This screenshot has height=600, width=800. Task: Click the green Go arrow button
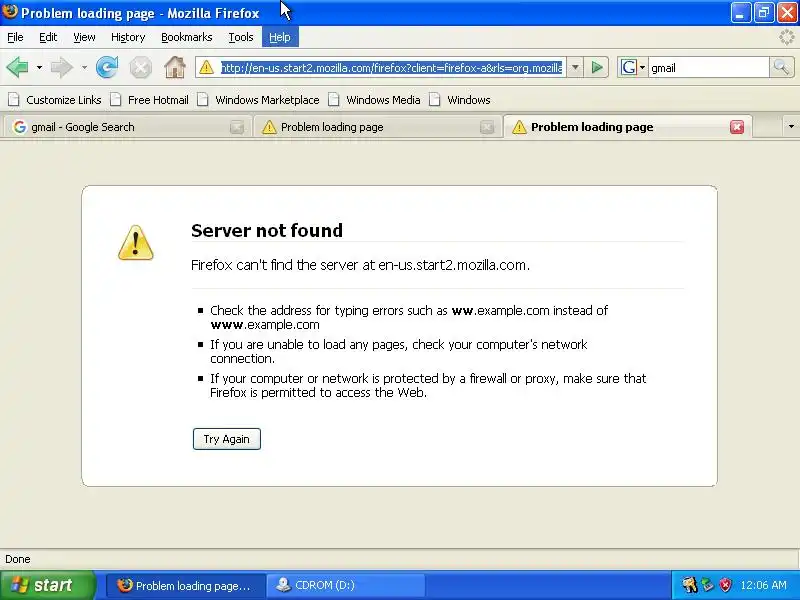[597, 67]
